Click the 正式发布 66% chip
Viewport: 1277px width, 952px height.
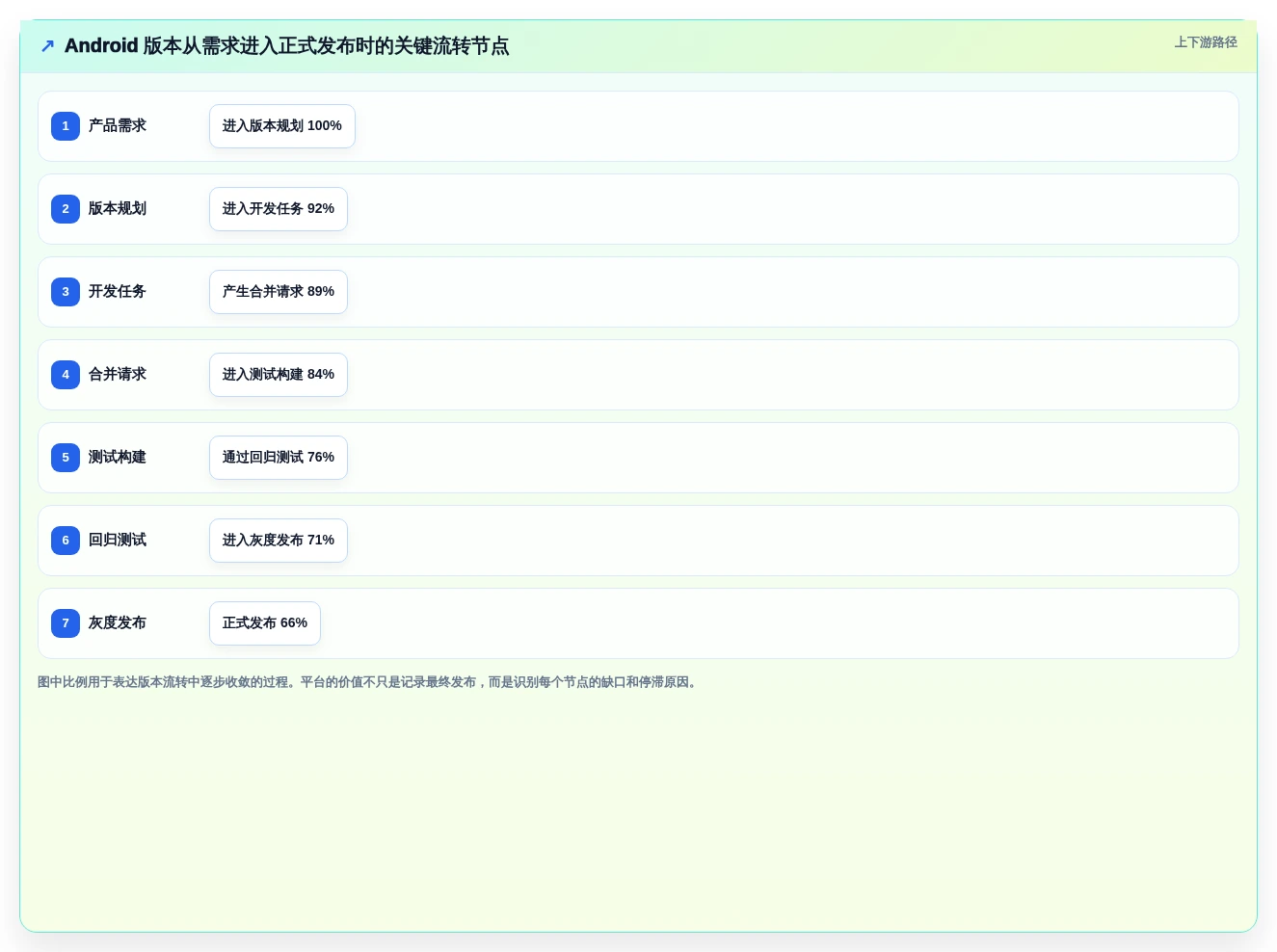265,623
